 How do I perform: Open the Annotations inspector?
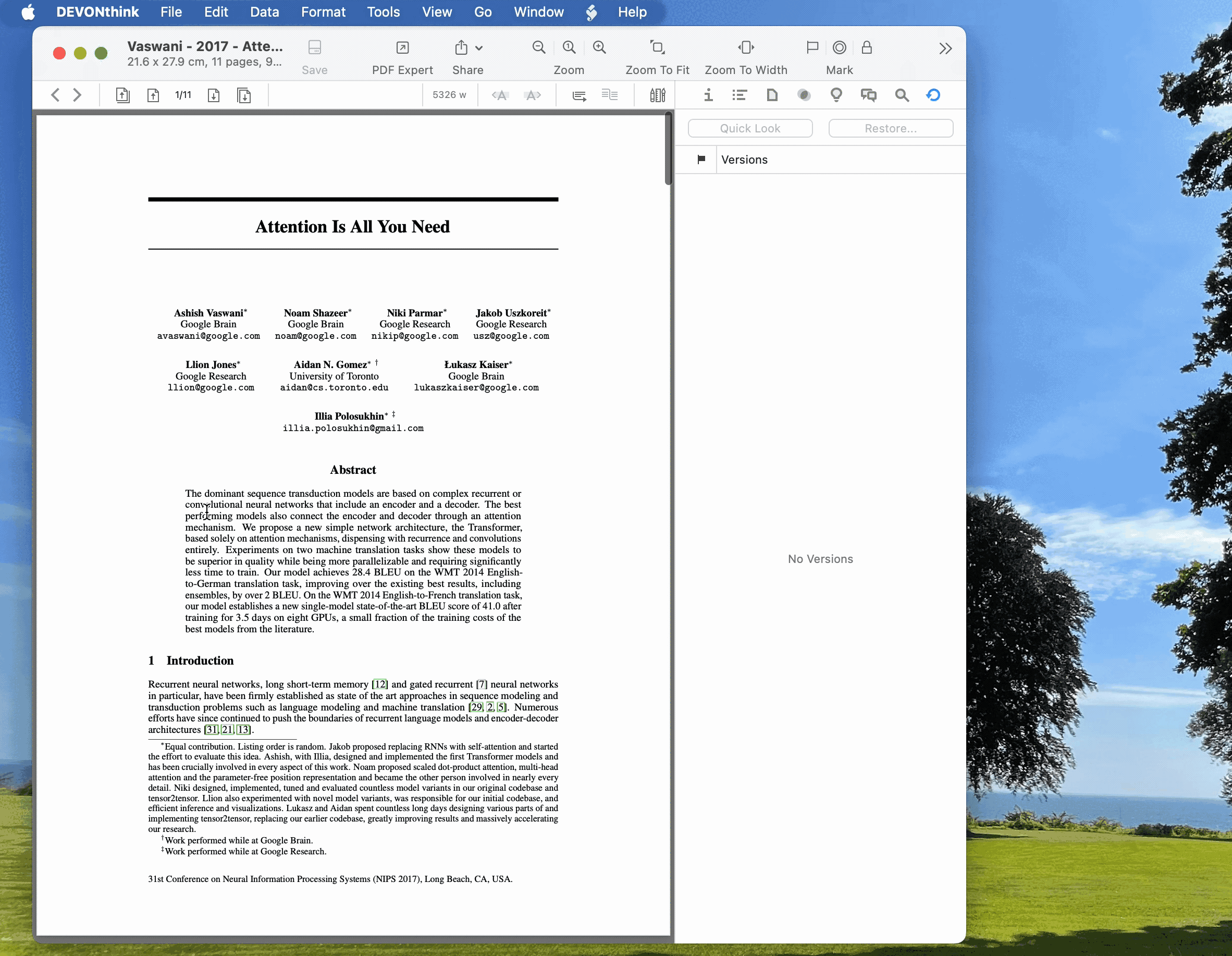772,95
